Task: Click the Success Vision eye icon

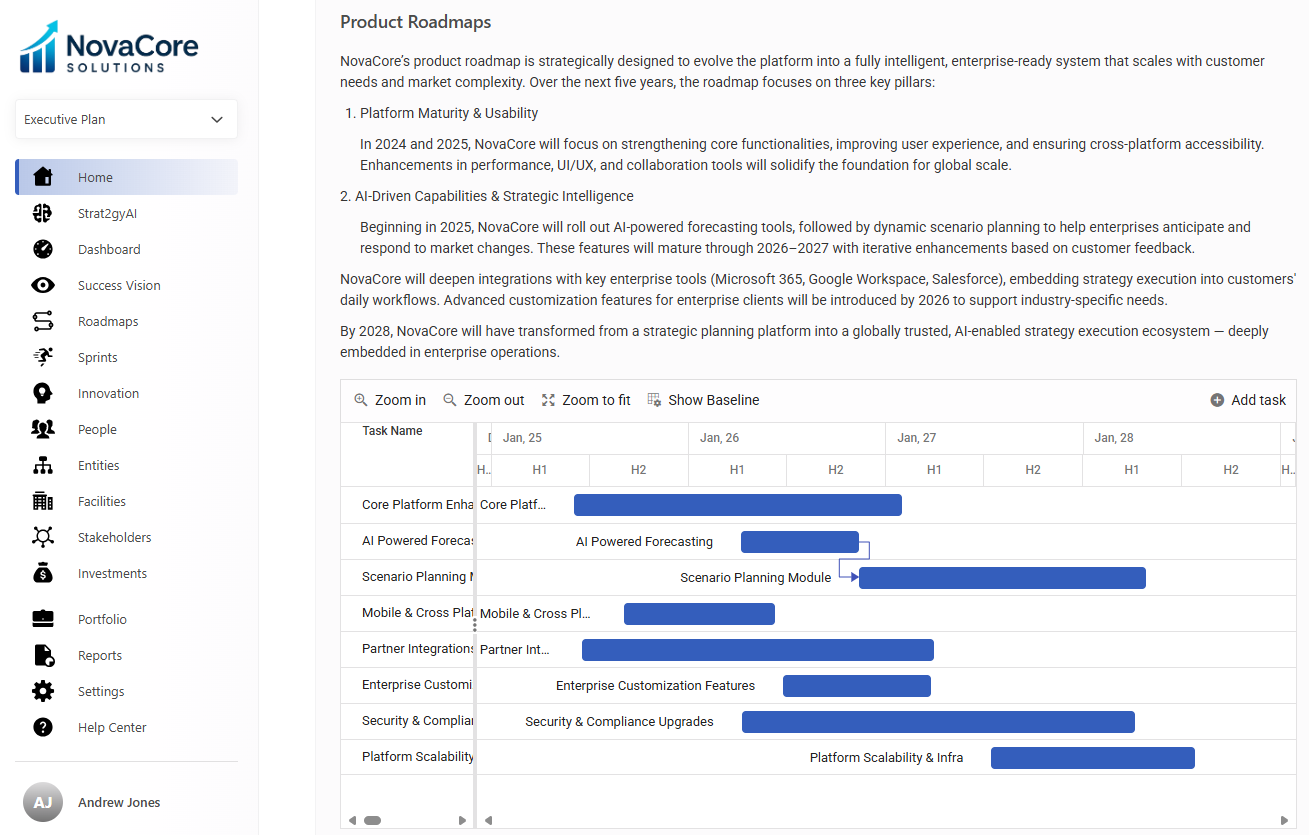Action: coord(42,285)
